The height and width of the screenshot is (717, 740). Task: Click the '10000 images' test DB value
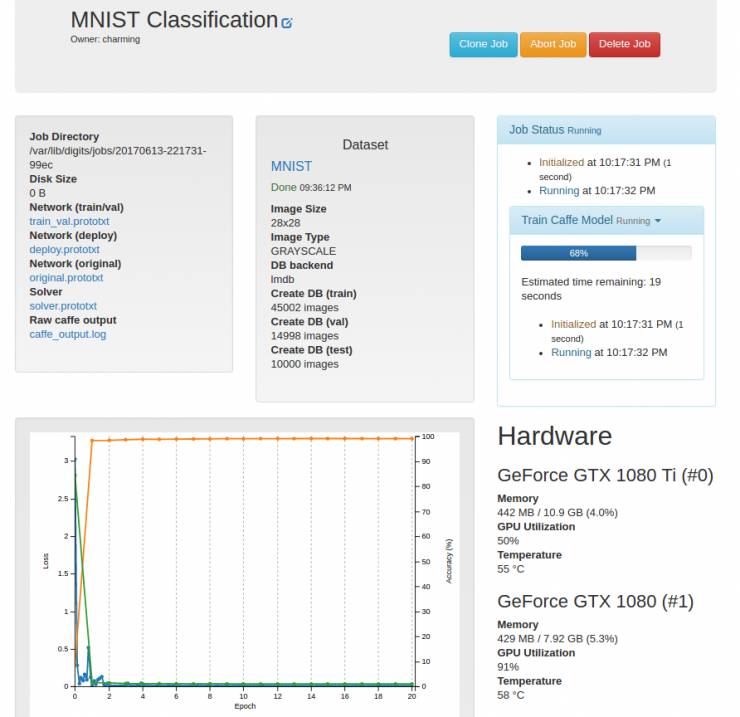pyautogui.click(x=304, y=364)
